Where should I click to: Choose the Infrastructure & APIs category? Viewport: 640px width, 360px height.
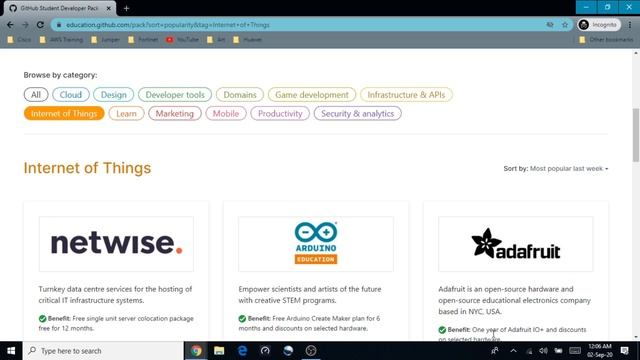406,95
